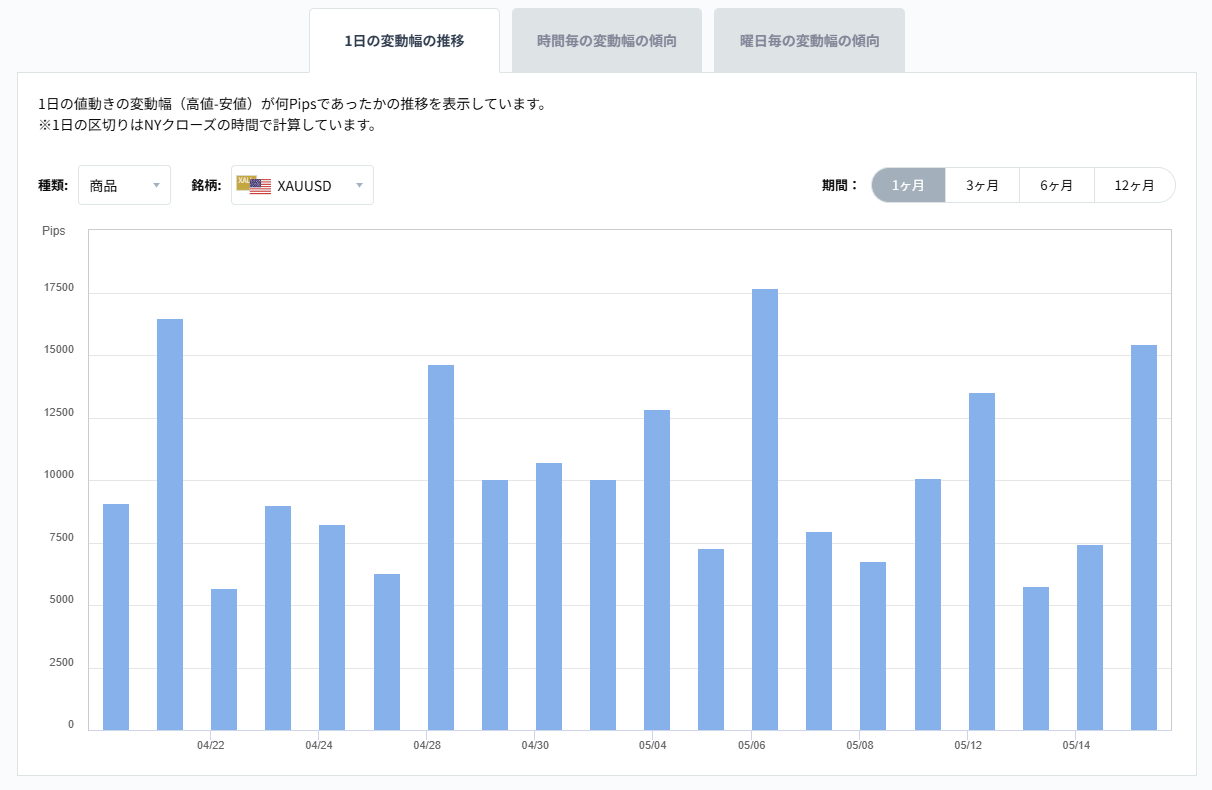Select the 12ヶ月 period option

1134,185
